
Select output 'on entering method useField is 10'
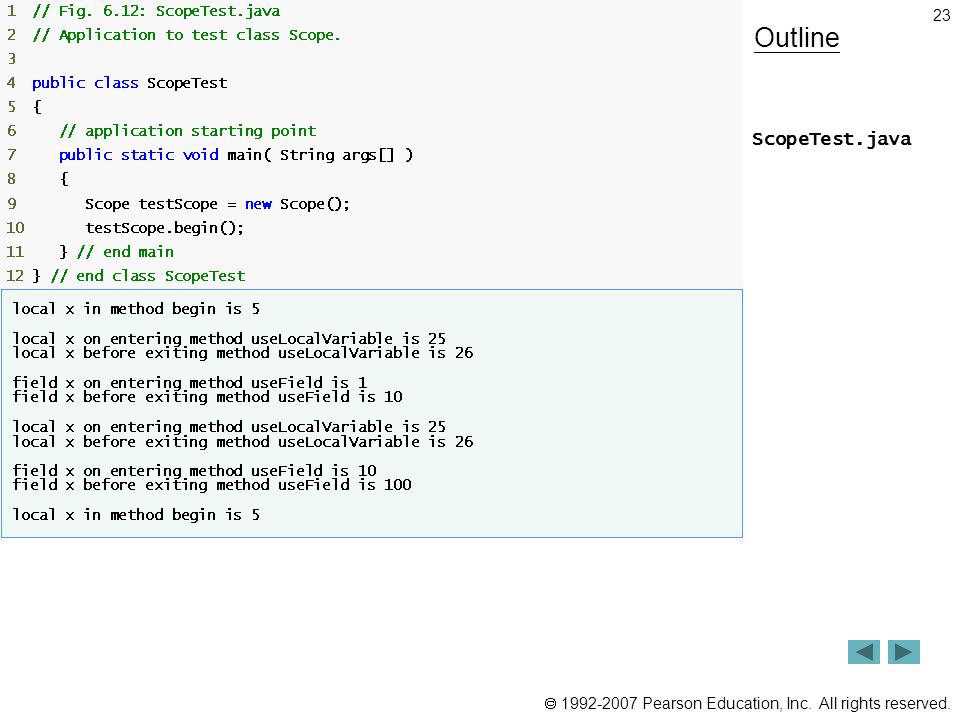pos(194,471)
